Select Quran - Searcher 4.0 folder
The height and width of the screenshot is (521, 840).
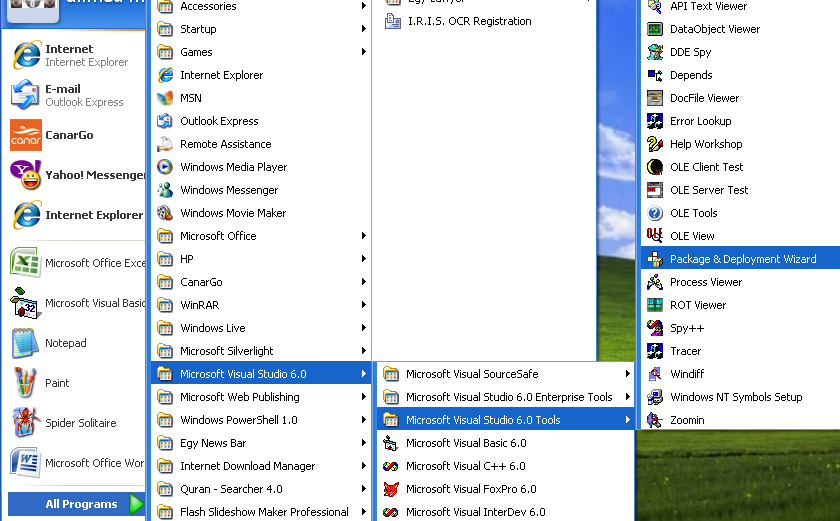(x=261, y=489)
